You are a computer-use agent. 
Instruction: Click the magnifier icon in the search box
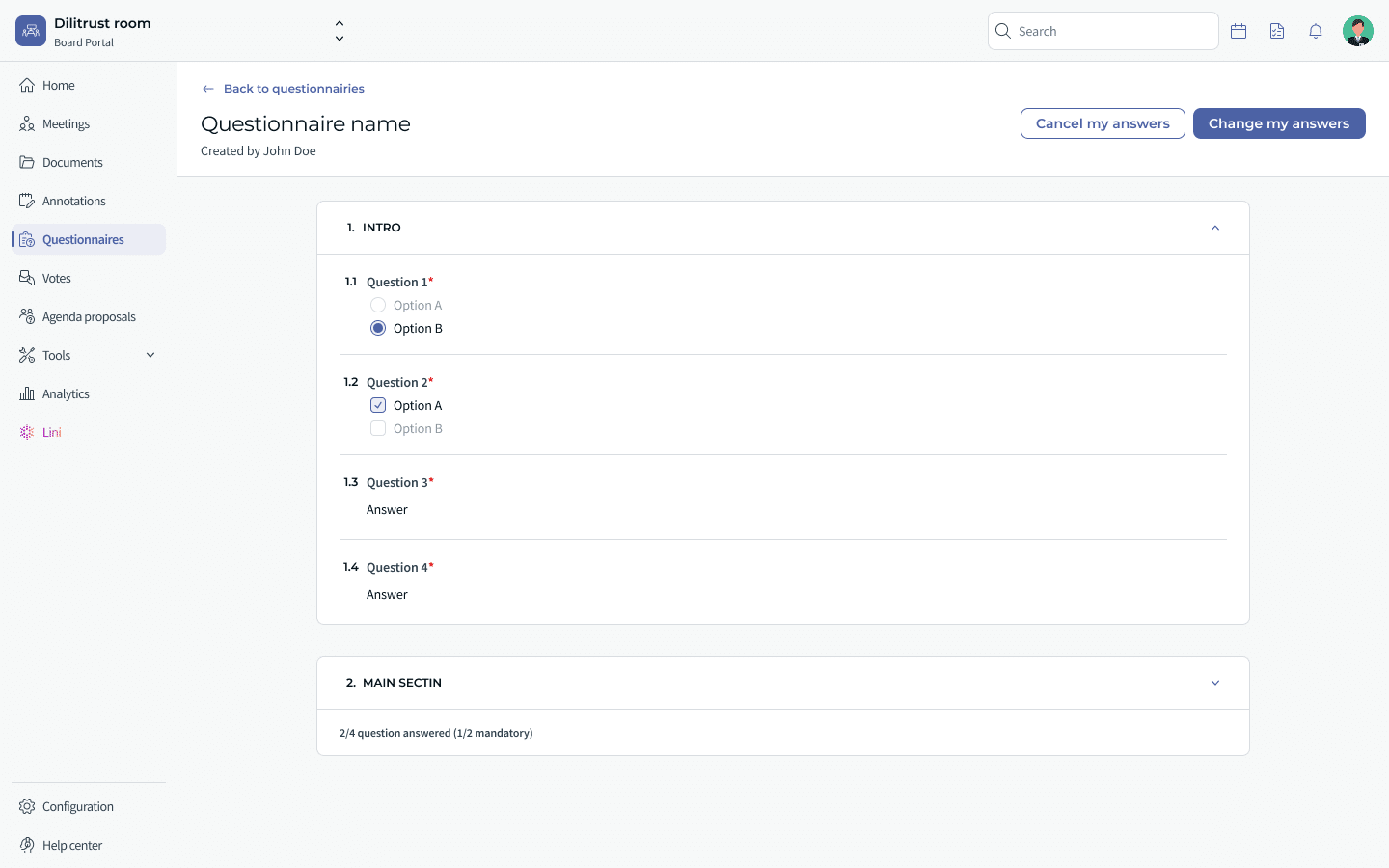[x=1003, y=31]
